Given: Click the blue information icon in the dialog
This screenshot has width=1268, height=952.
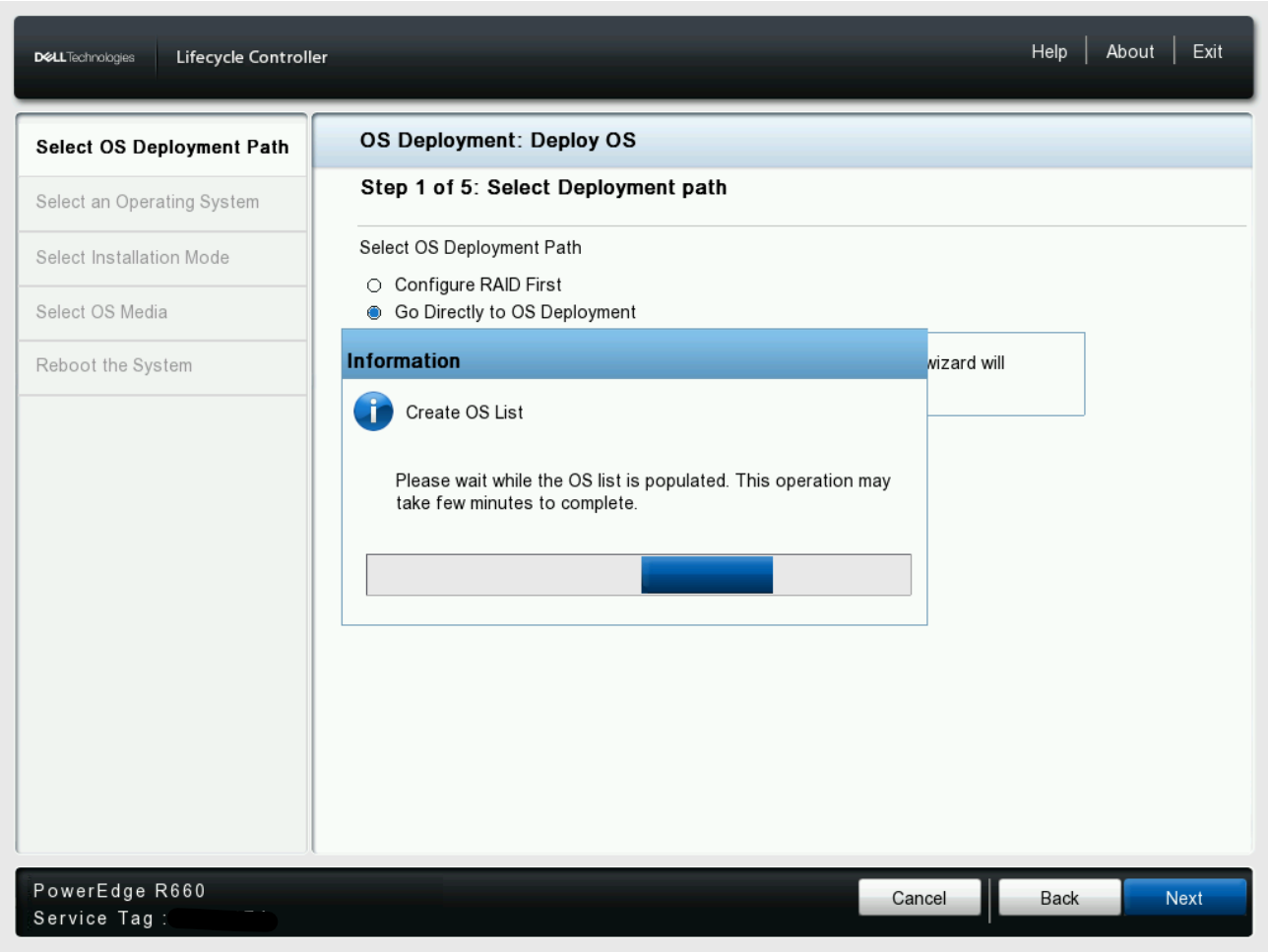Looking at the screenshot, I should click(373, 412).
